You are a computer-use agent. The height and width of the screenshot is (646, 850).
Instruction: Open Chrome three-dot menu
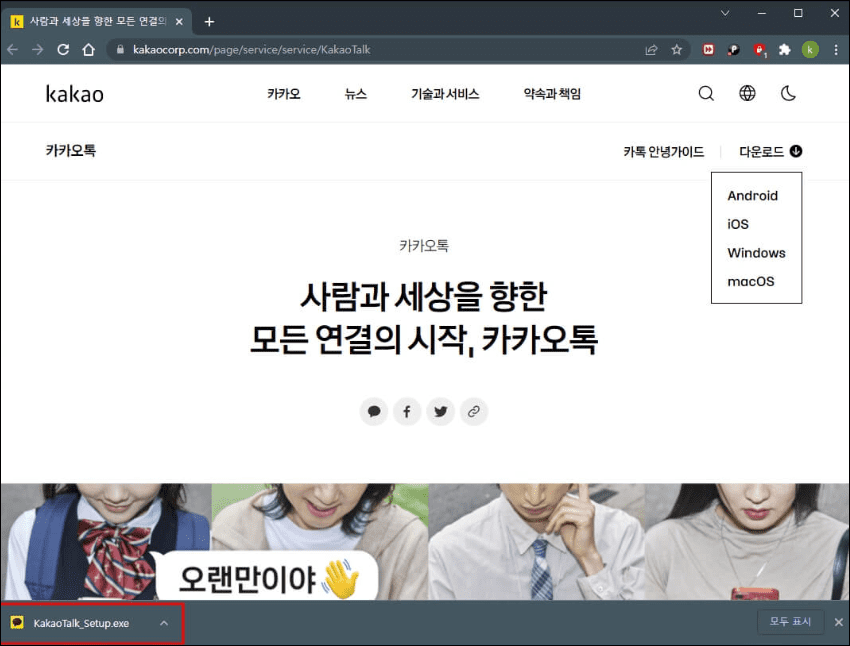[835, 50]
